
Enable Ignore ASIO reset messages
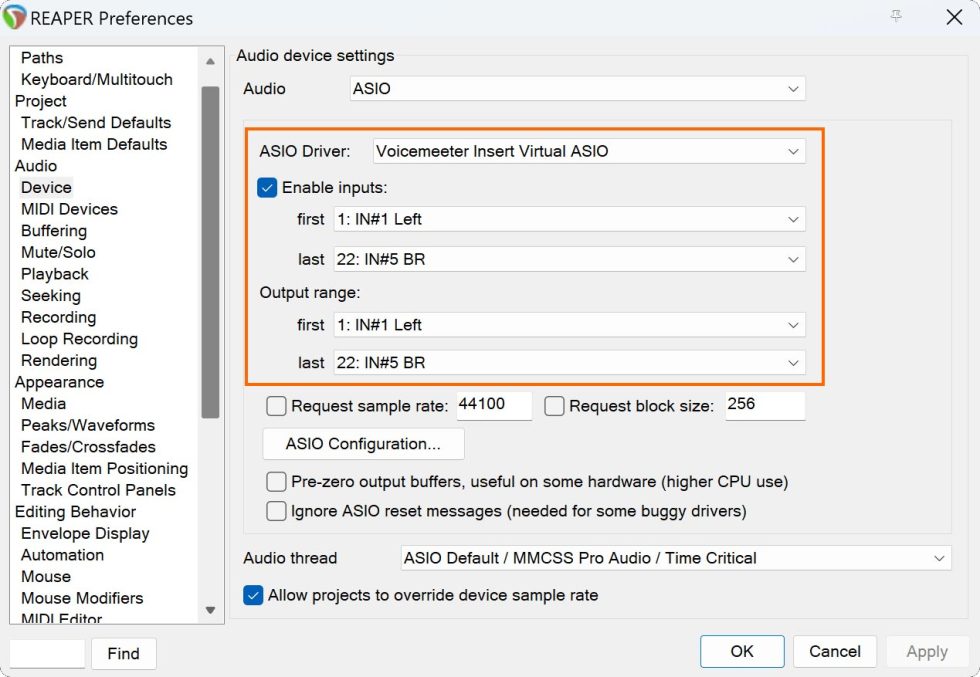(x=276, y=511)
